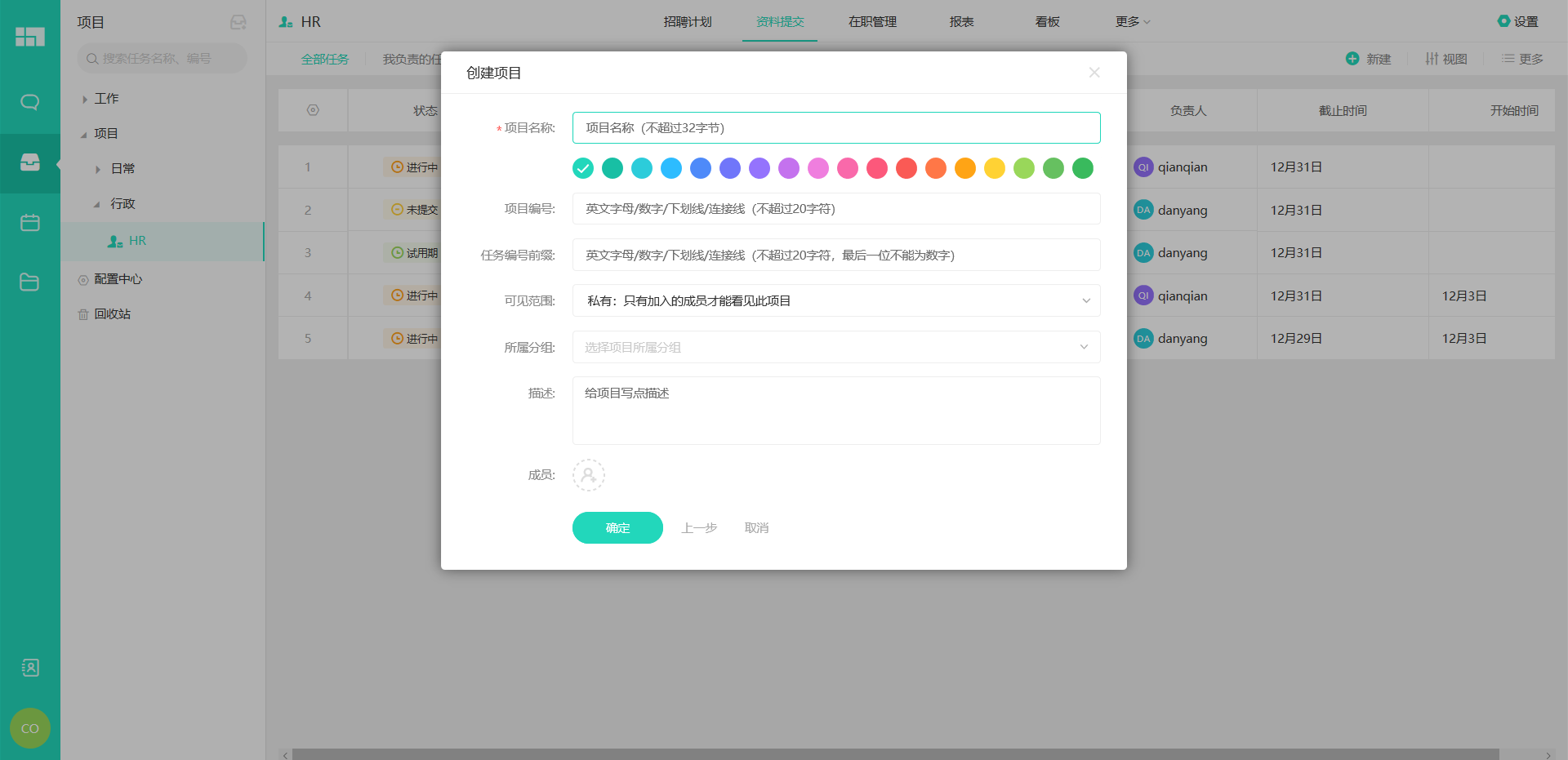Click the dashboard grid logo icon
Viewport: 1568px width, 760px height.
(30, 37)
